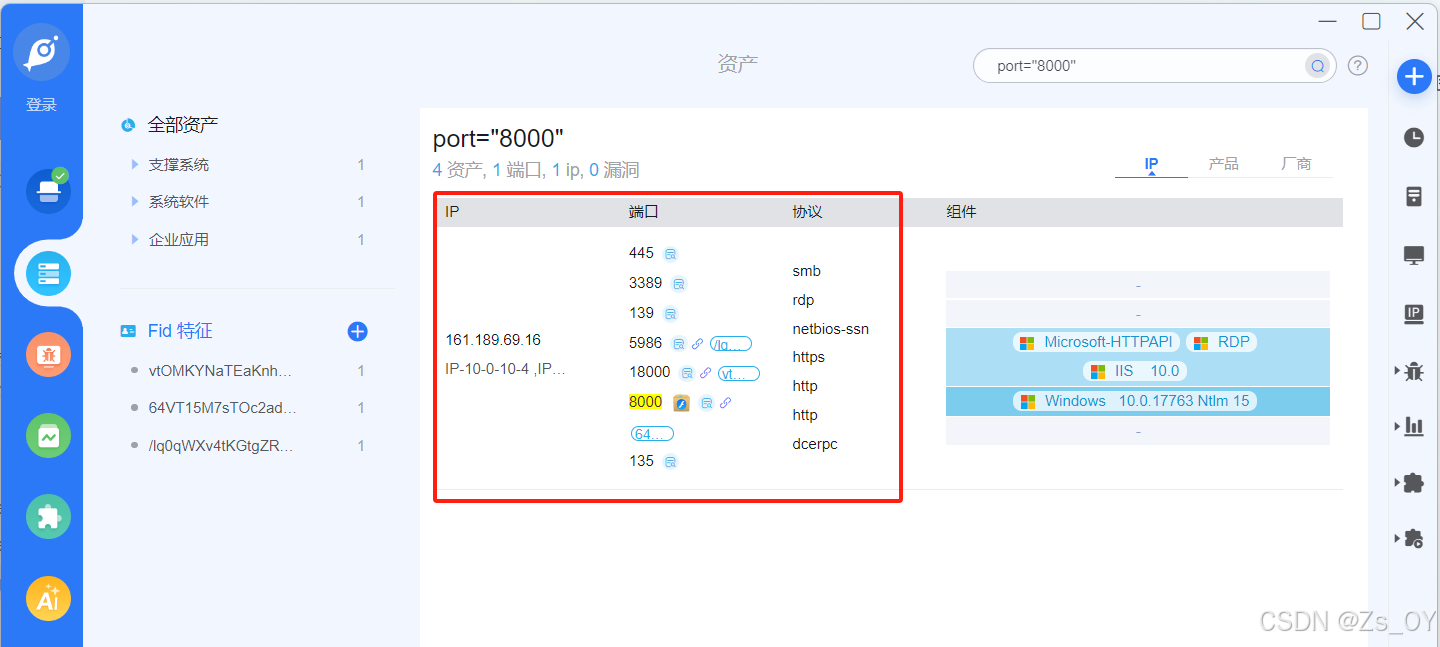Open the exploit tool icon beside port 8000
The width and height of the screenshot is (1440, 647).
tap(681, 403)
